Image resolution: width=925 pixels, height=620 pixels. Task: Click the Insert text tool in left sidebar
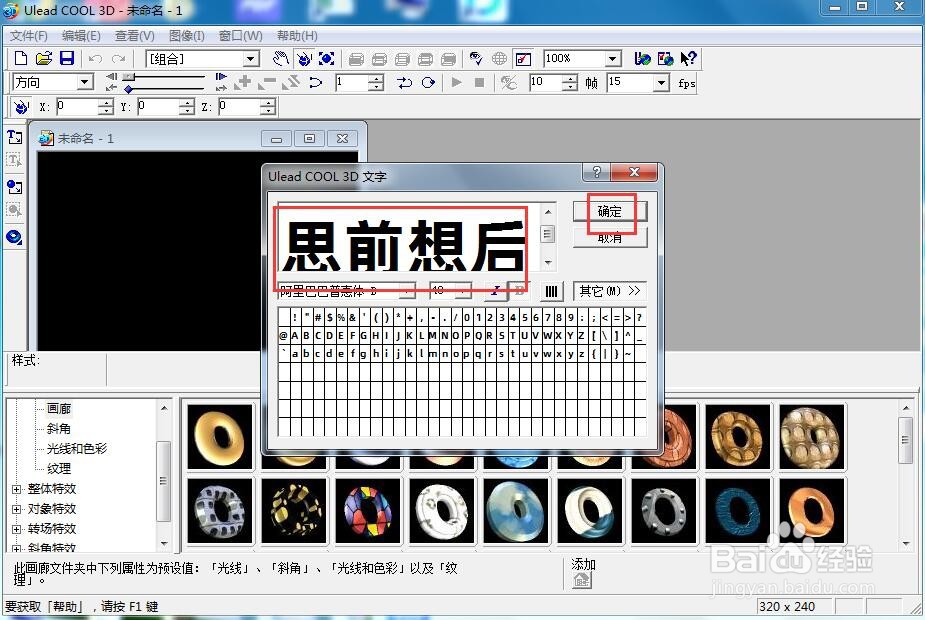[x=14, y=137]
